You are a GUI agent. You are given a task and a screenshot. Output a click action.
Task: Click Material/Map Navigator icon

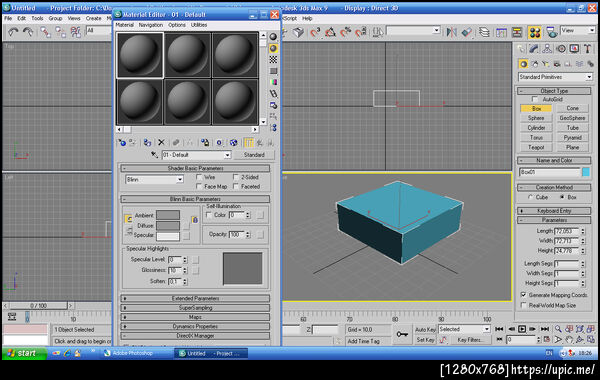coord(273,127)
